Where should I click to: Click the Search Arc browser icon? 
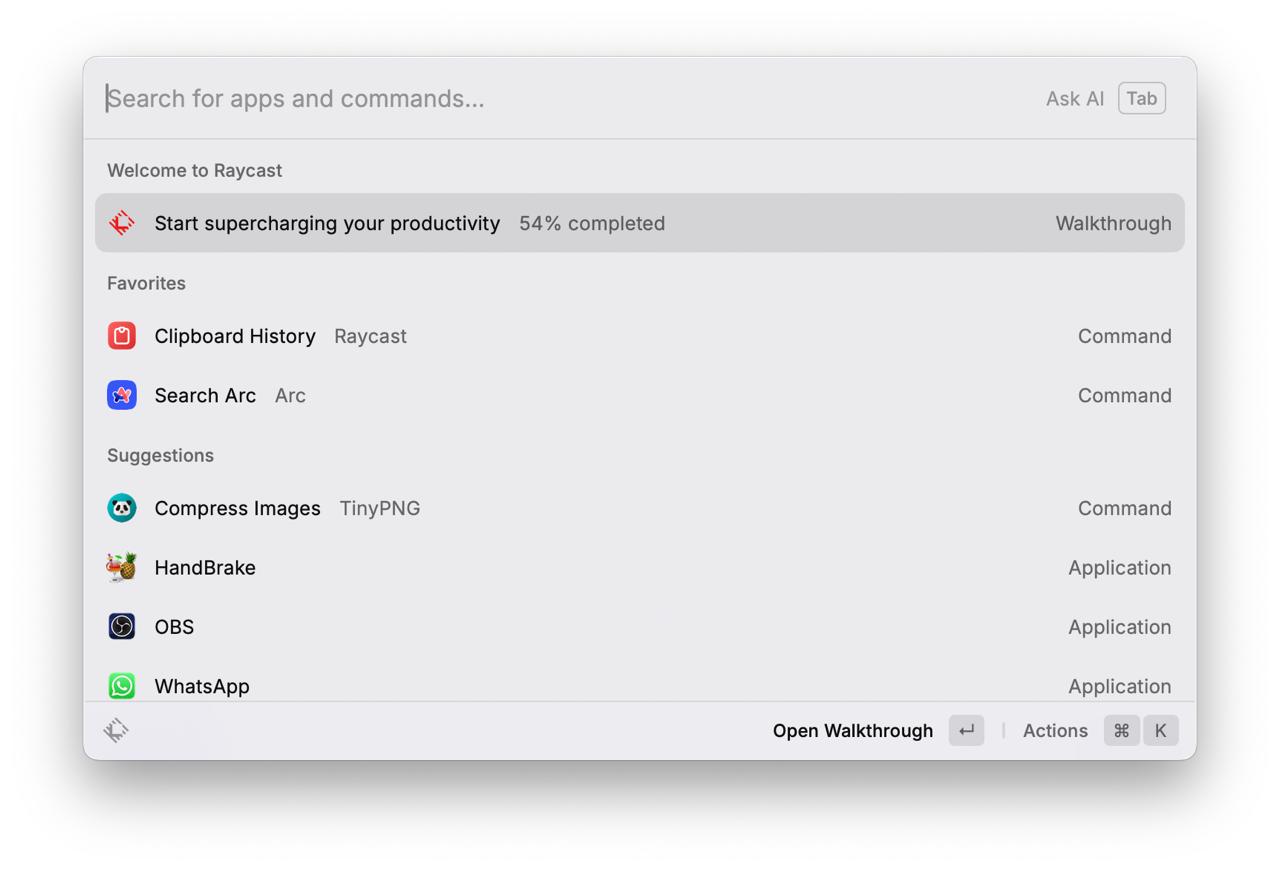coord(122,395)
